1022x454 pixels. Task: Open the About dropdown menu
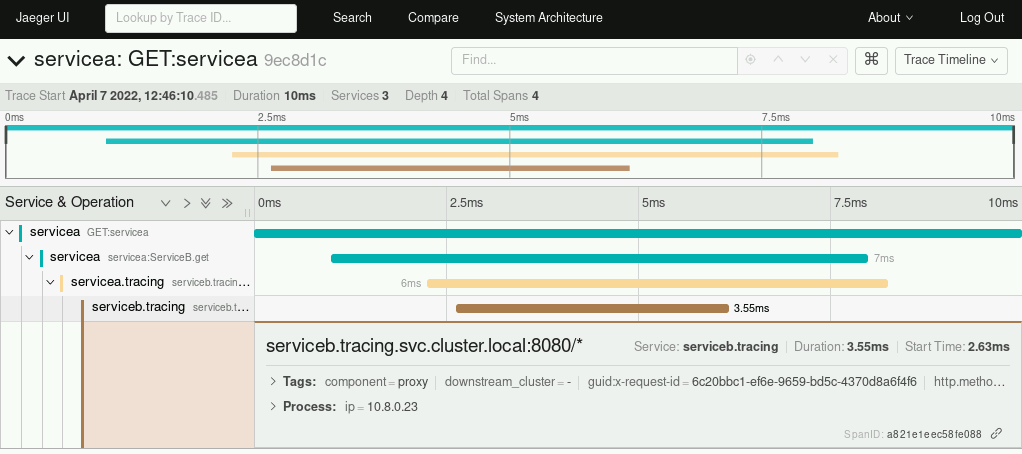click(x=890, y=18)
